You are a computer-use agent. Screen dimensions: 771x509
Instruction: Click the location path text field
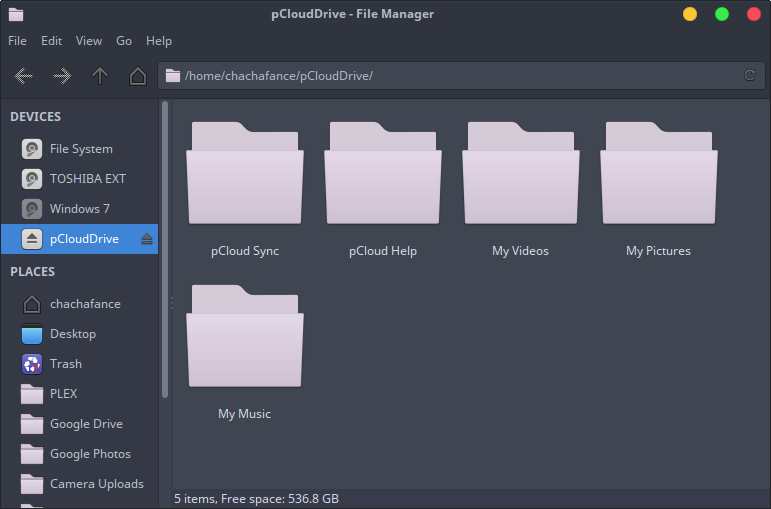tap(461, 76)
